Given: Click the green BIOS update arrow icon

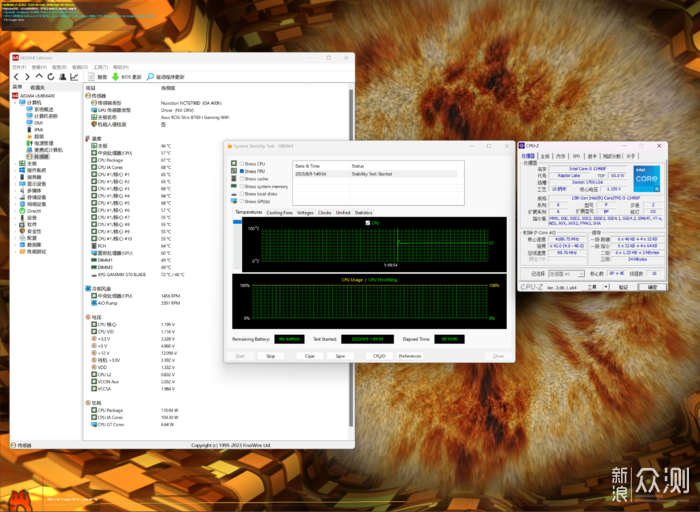Looking at the screenshot, I should click(x=115, y=77).
